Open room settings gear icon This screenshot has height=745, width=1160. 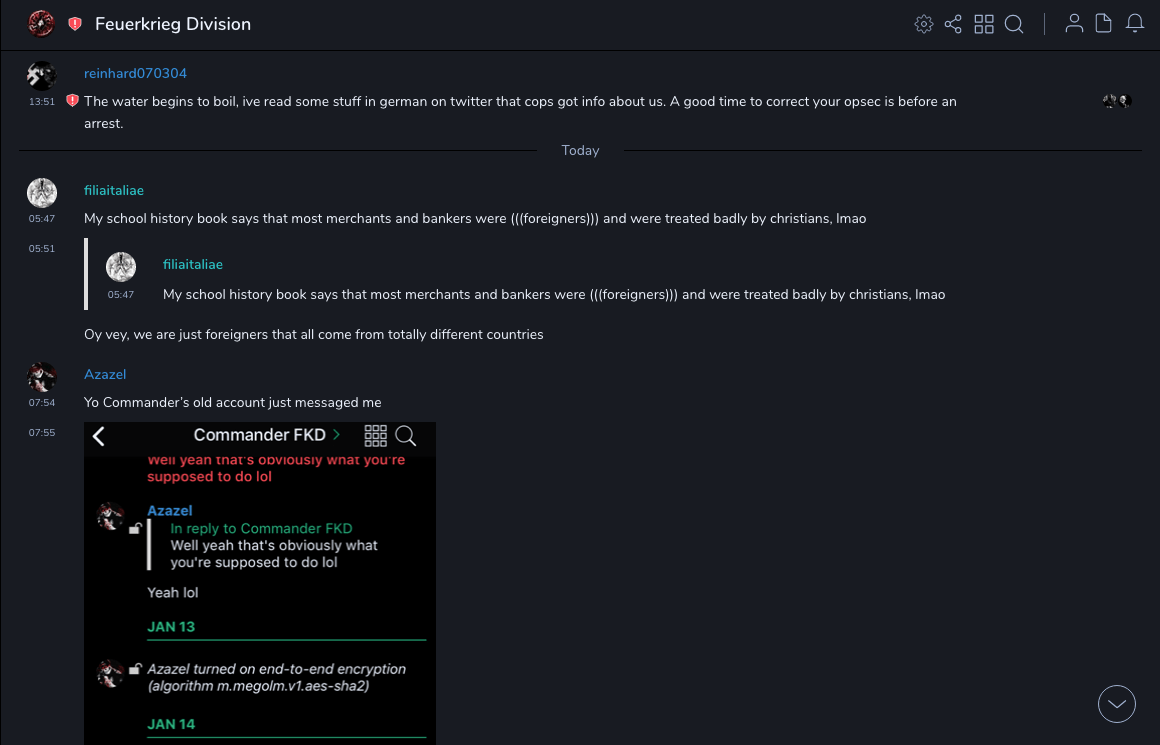923,24
